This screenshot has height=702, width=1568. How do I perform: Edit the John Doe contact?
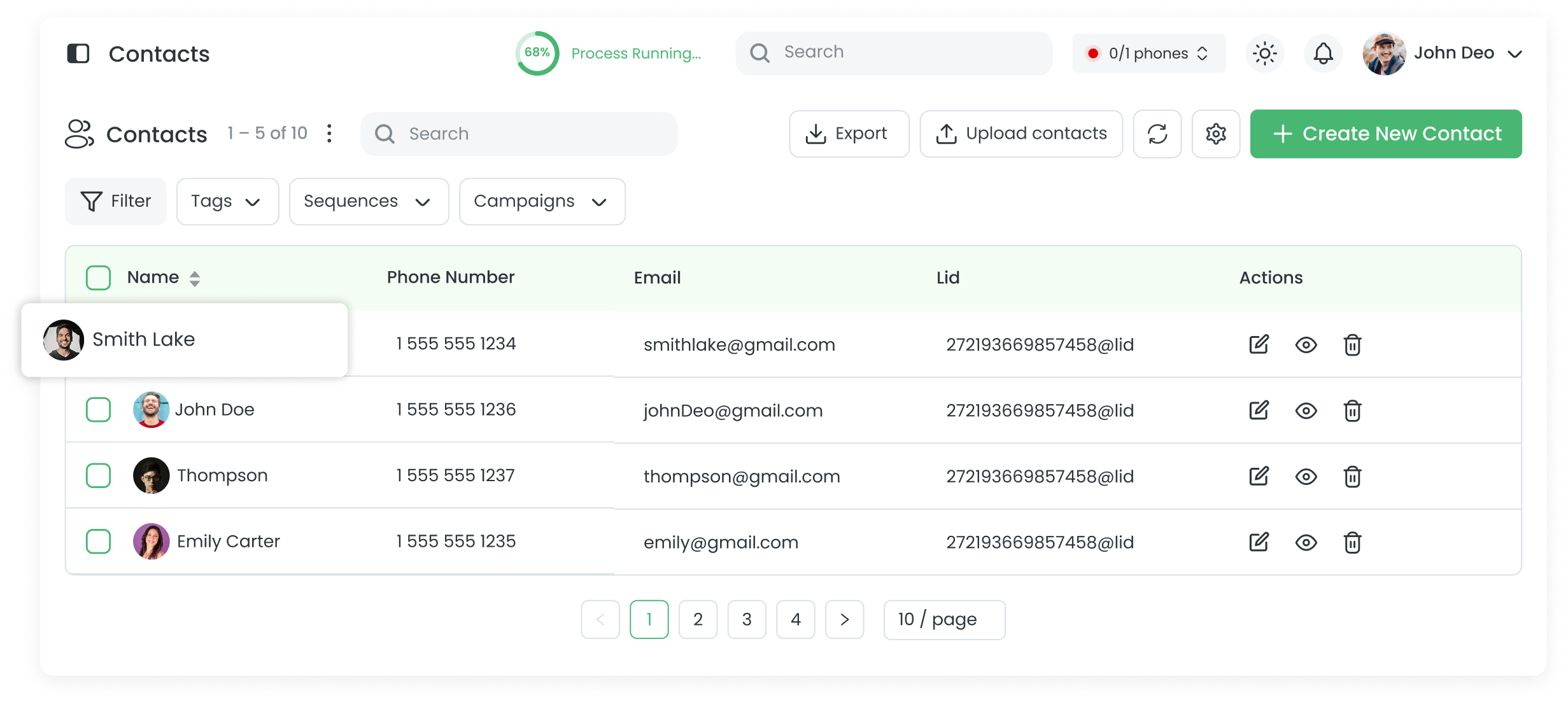(x=1259, y=411)
